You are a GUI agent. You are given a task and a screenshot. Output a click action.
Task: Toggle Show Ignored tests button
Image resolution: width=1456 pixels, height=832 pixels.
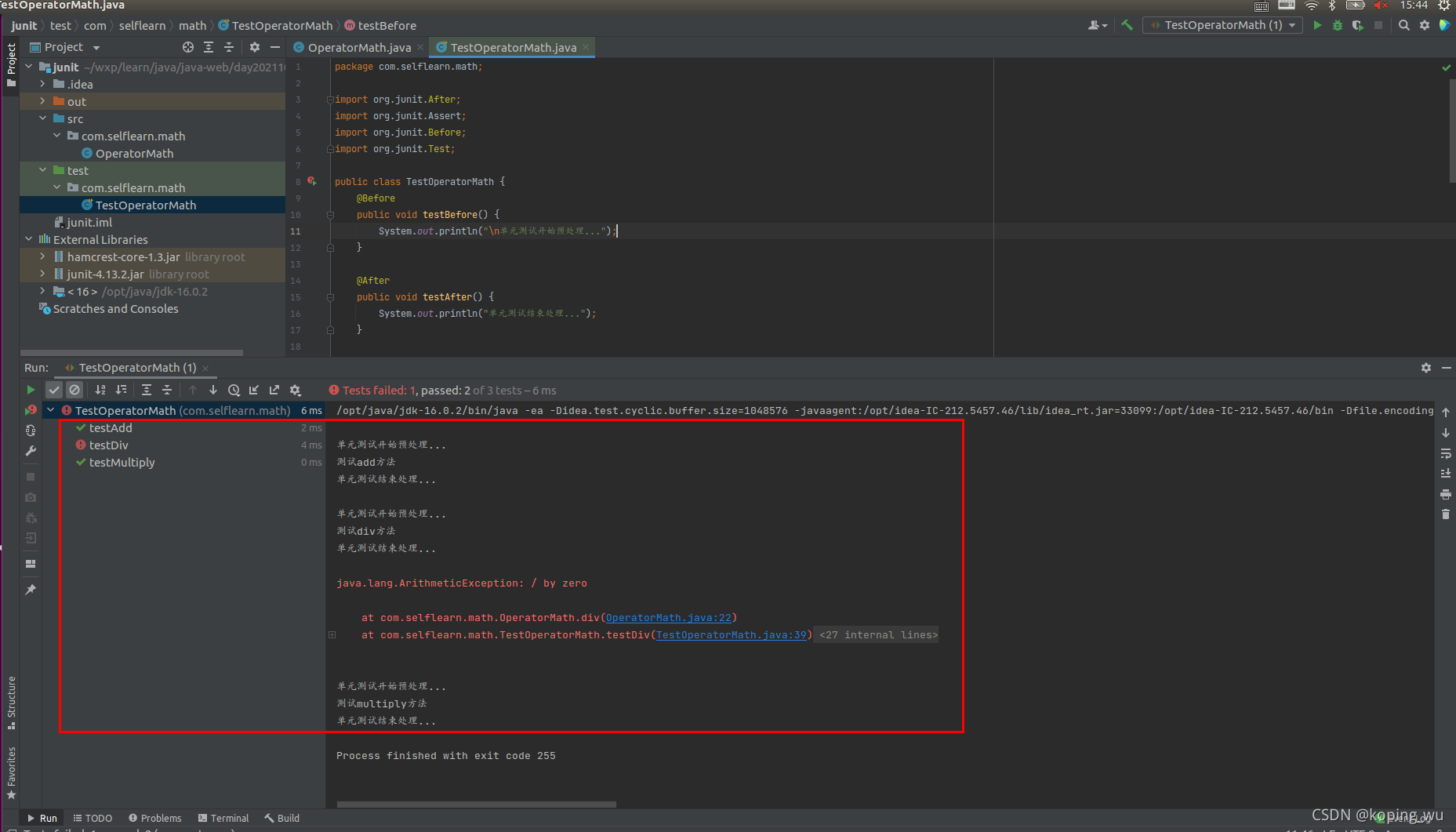74,390
